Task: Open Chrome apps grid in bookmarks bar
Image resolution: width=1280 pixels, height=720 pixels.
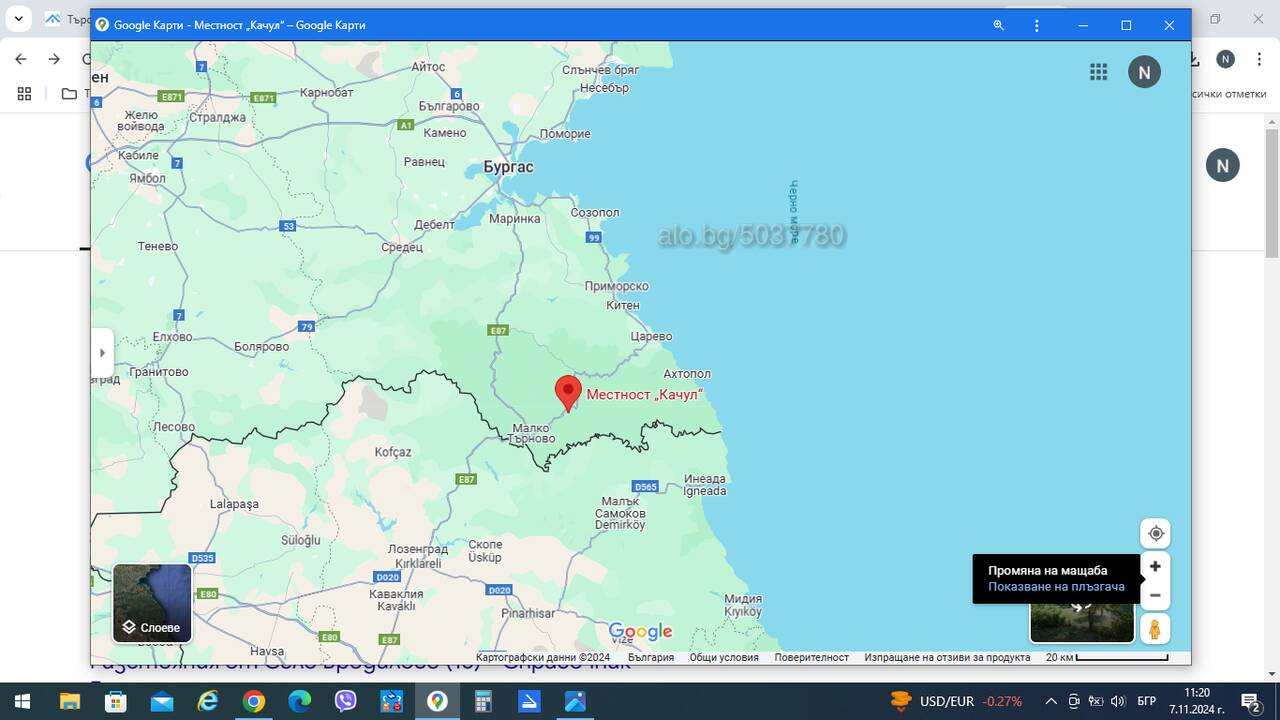Action: tap(24, 94)
